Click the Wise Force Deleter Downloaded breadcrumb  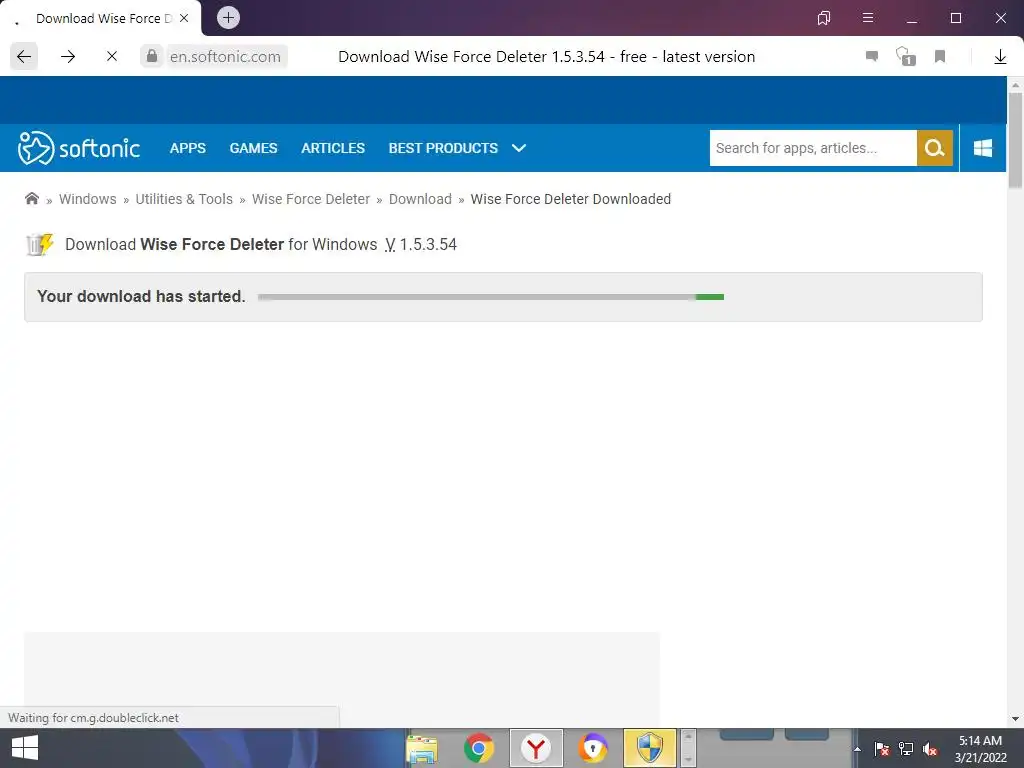pos(571,199)
